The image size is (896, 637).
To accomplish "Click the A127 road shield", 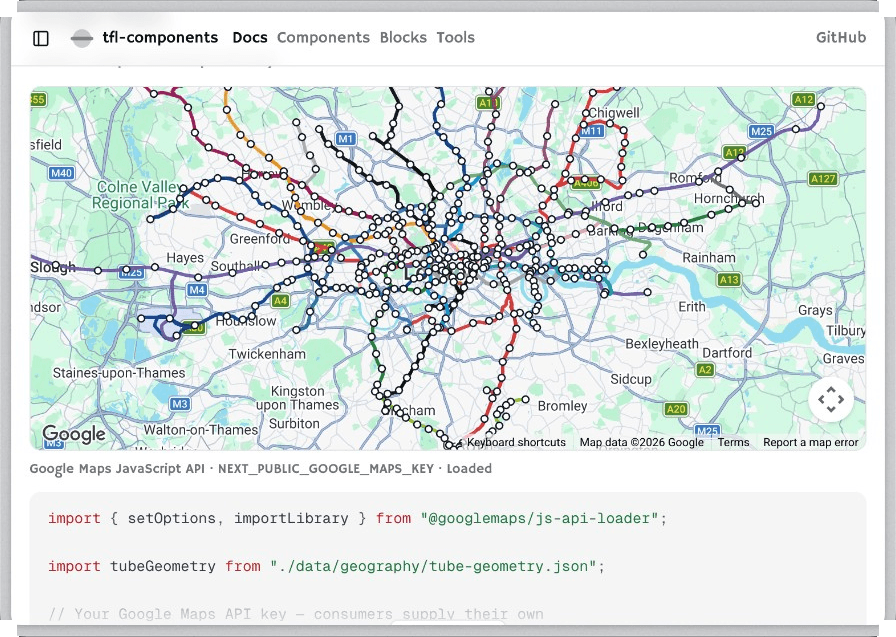I will click(823, 179).
